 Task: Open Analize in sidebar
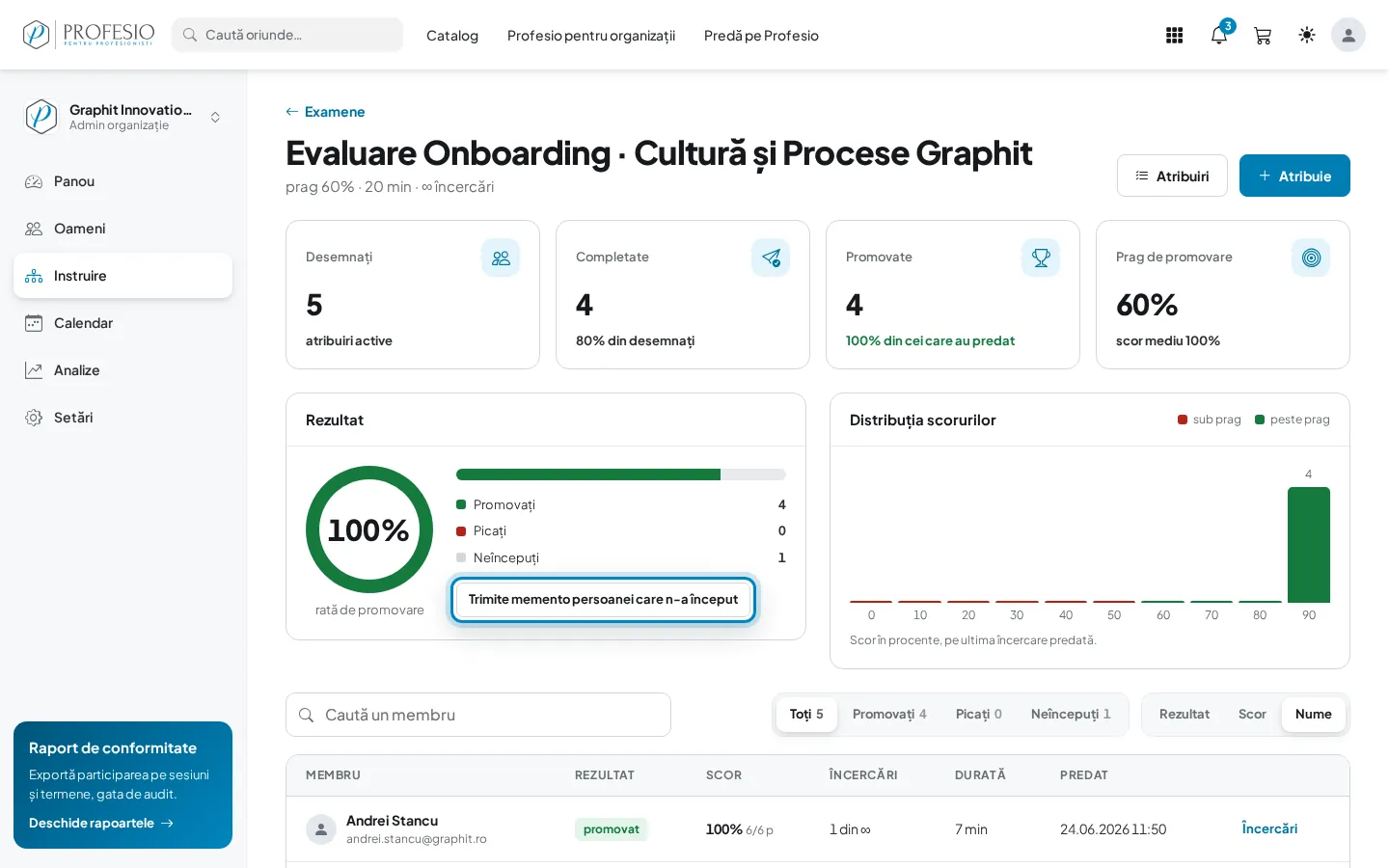coord(123,370)
